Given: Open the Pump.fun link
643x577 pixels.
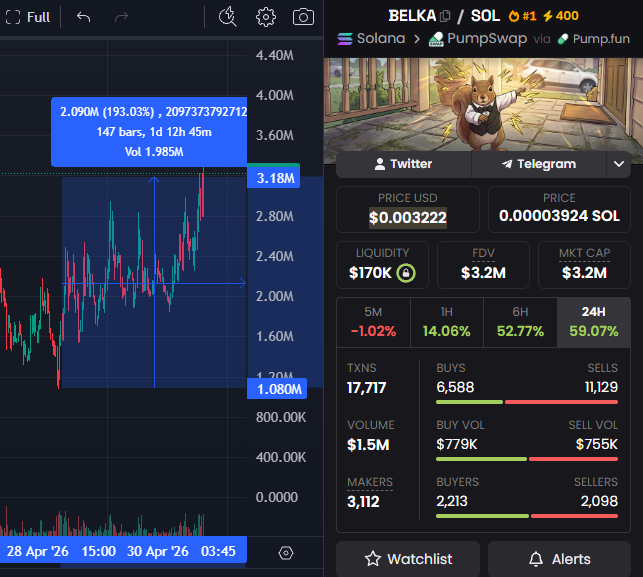Looking at the screenshot, I should 594,39.
